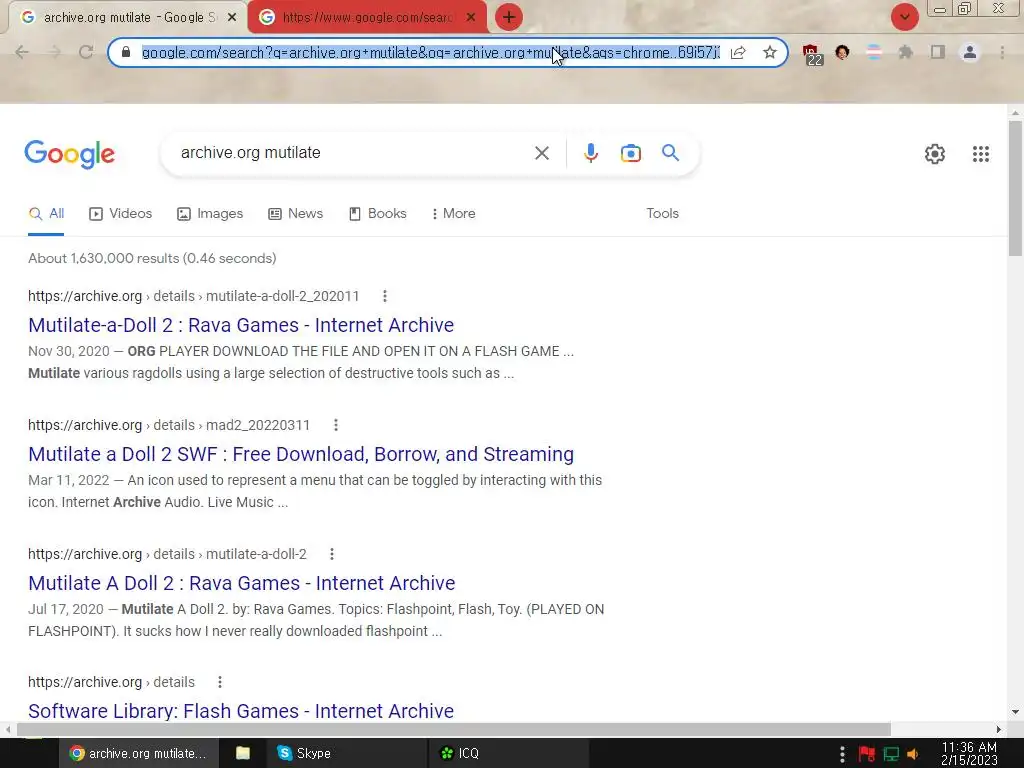Open 'Mutilate A Doll 2 : Rava Games' result

click(242, 583)
